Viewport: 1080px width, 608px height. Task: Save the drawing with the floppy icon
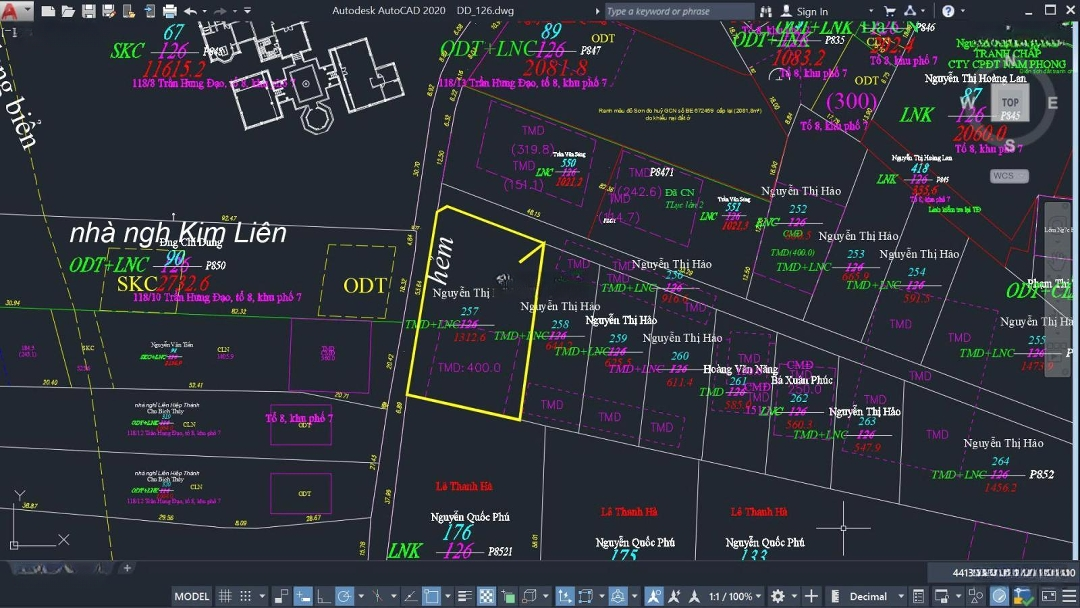coord(89,11)
